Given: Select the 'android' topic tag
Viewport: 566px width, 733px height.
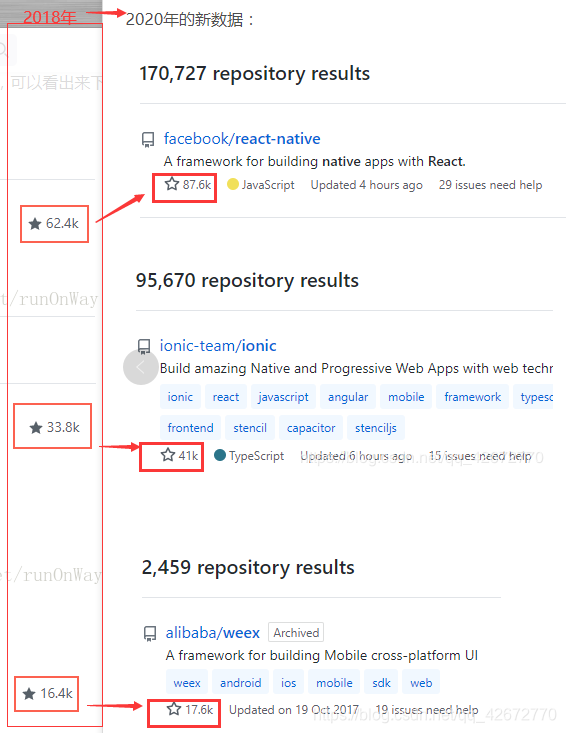Looking at the screenshot, I should tap(241, 683).
